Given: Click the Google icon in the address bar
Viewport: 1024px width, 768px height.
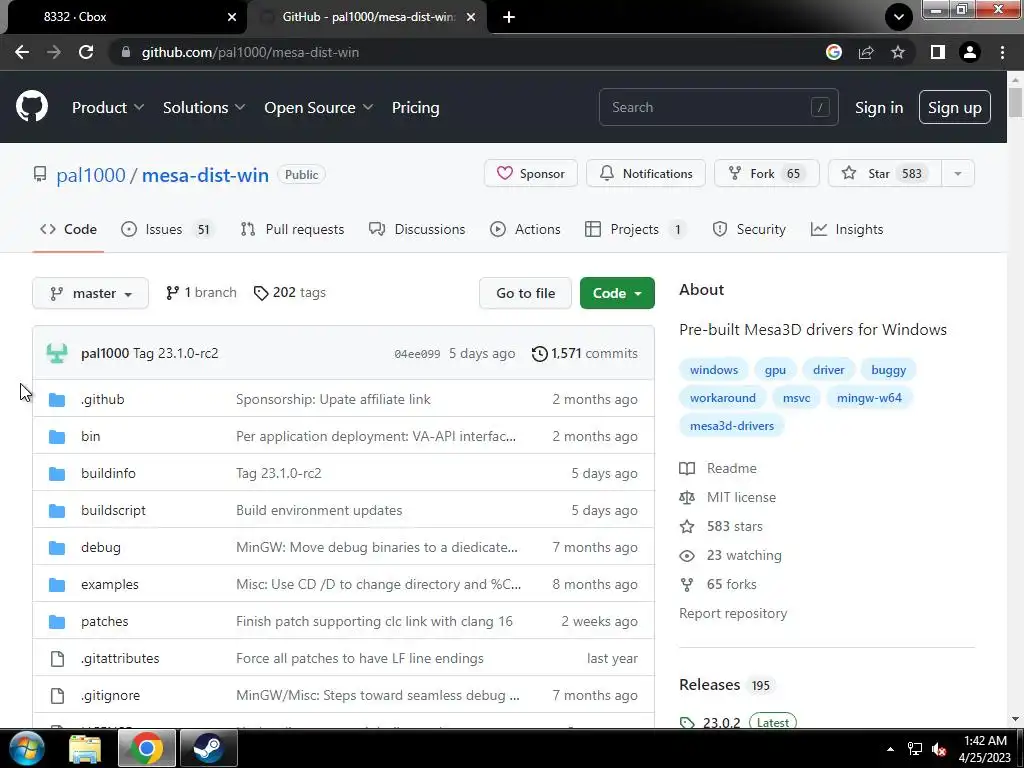Looking at the screenshot, I should tap(834, 52).
